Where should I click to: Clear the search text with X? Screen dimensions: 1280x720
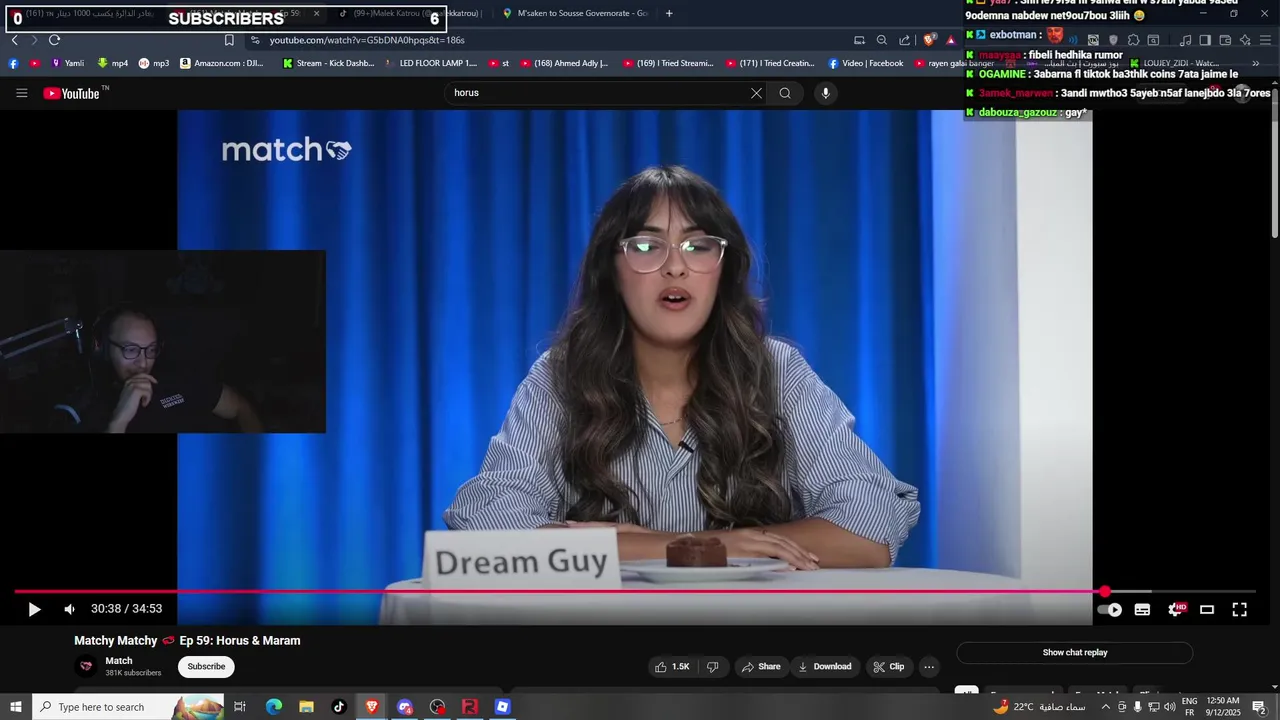(756, 93)
